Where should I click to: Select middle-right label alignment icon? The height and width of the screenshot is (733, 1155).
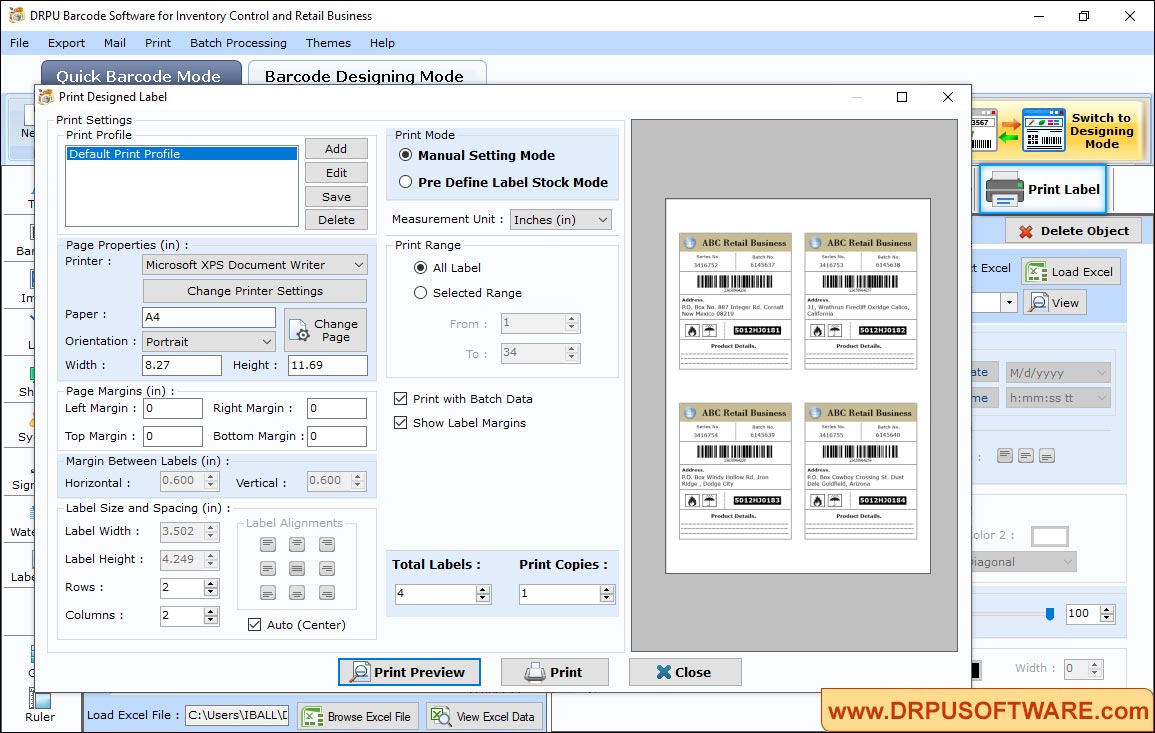(327, 569)
